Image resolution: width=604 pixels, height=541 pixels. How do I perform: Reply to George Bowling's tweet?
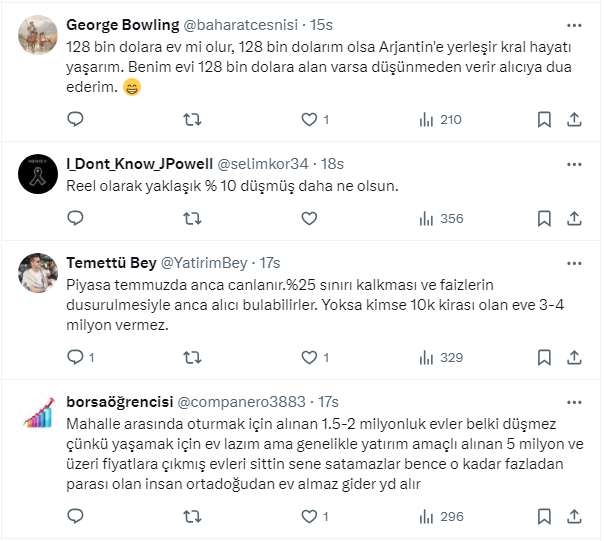coord(75,120)
